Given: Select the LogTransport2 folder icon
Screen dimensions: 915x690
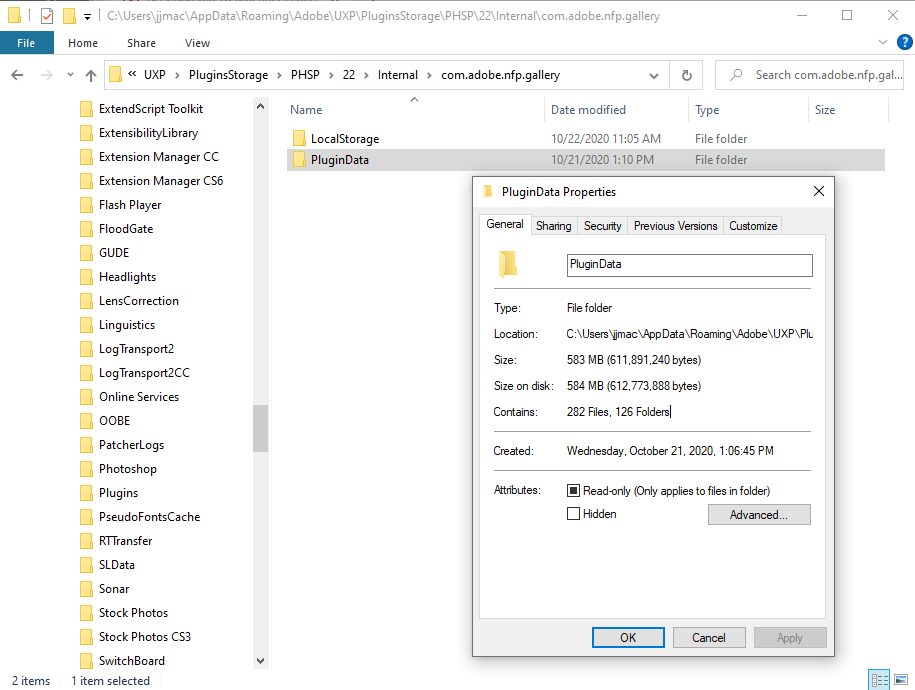Looking at the screenshot, I should point(86,349).
